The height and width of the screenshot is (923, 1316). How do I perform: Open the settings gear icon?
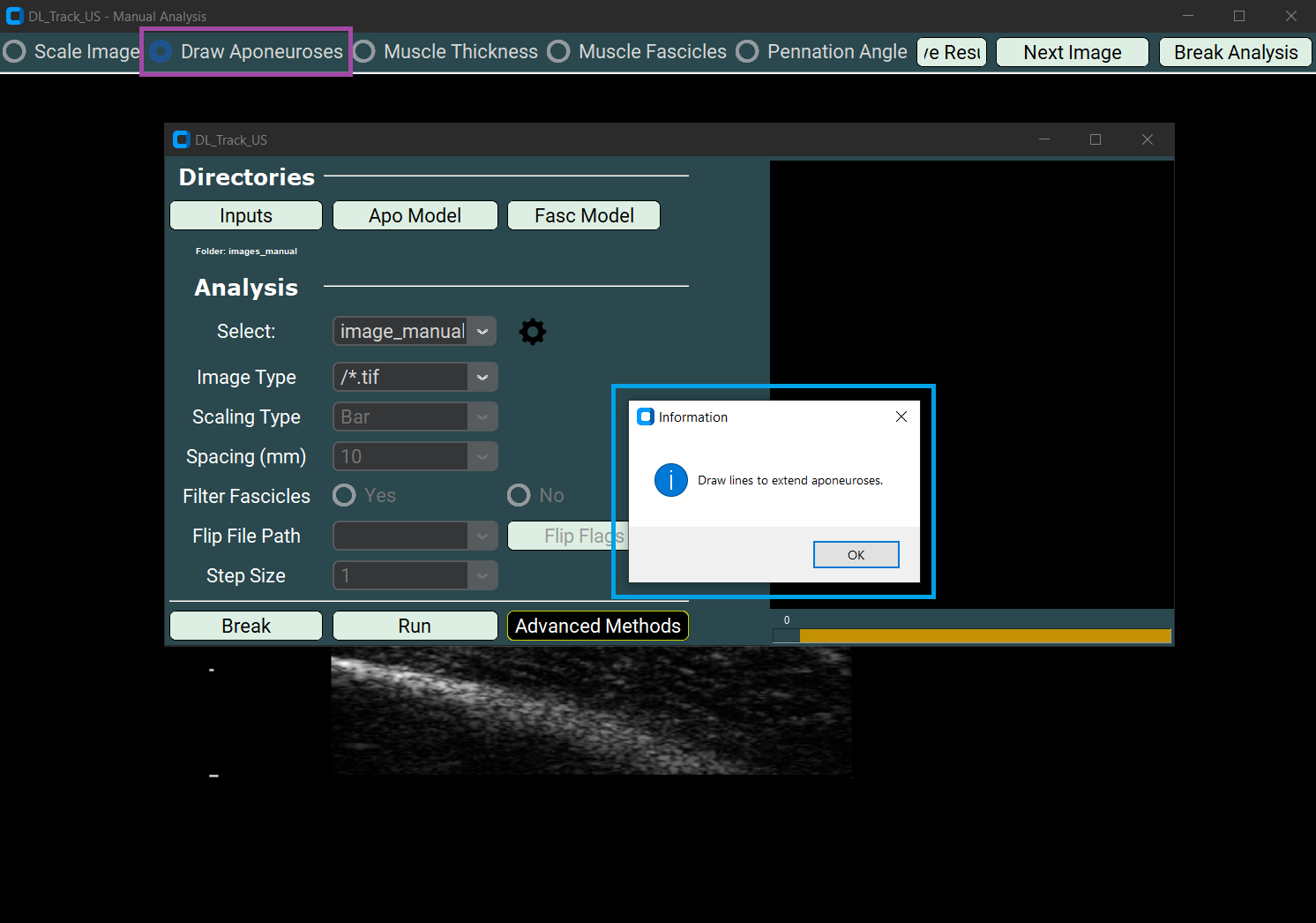(532, 332)
